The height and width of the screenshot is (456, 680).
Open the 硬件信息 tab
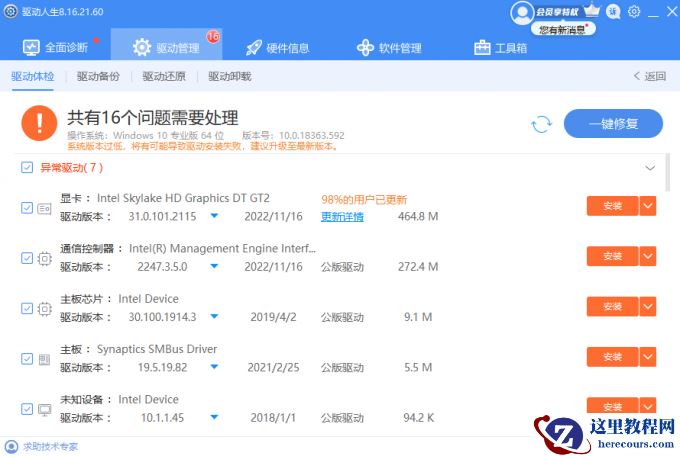click(x=278, y=47)
